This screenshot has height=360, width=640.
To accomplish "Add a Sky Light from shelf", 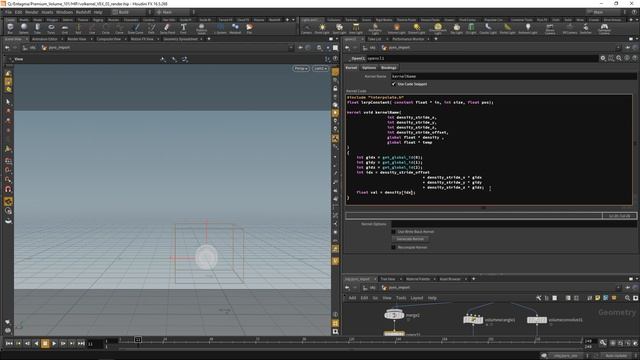I will 456,29.
